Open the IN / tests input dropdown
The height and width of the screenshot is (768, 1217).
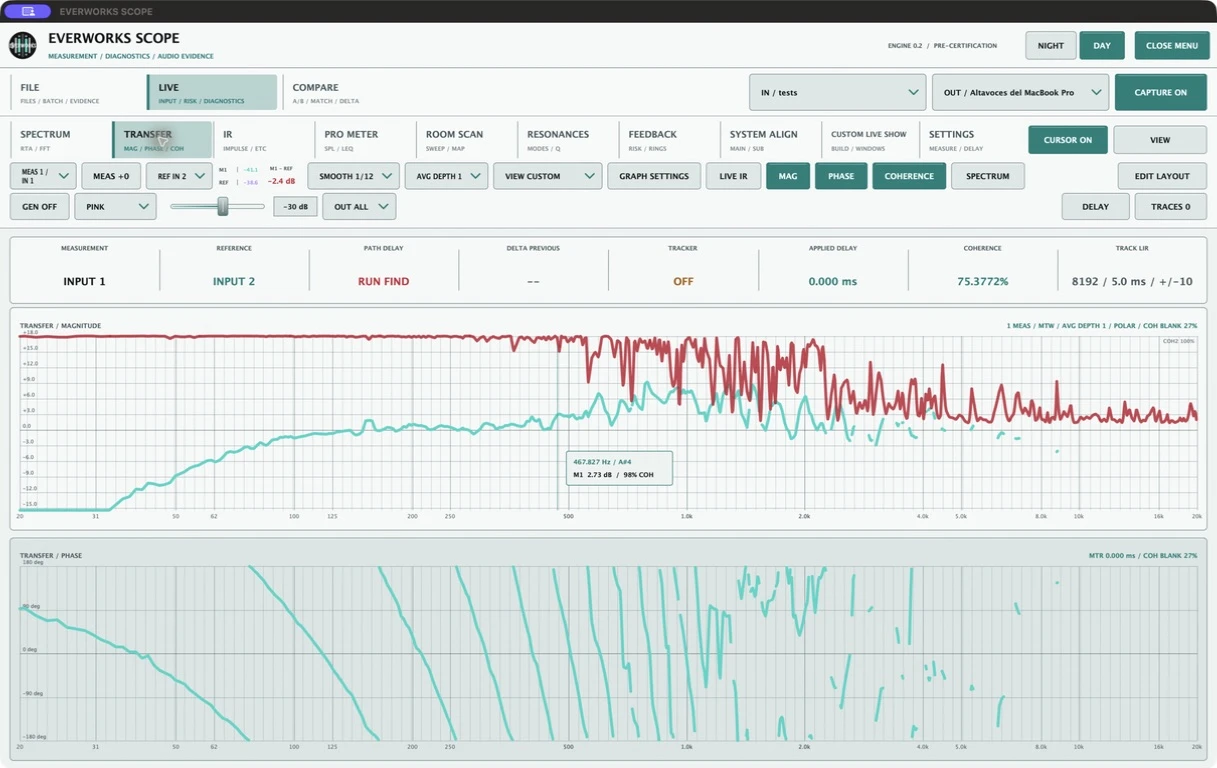click(x=837, y=92)
